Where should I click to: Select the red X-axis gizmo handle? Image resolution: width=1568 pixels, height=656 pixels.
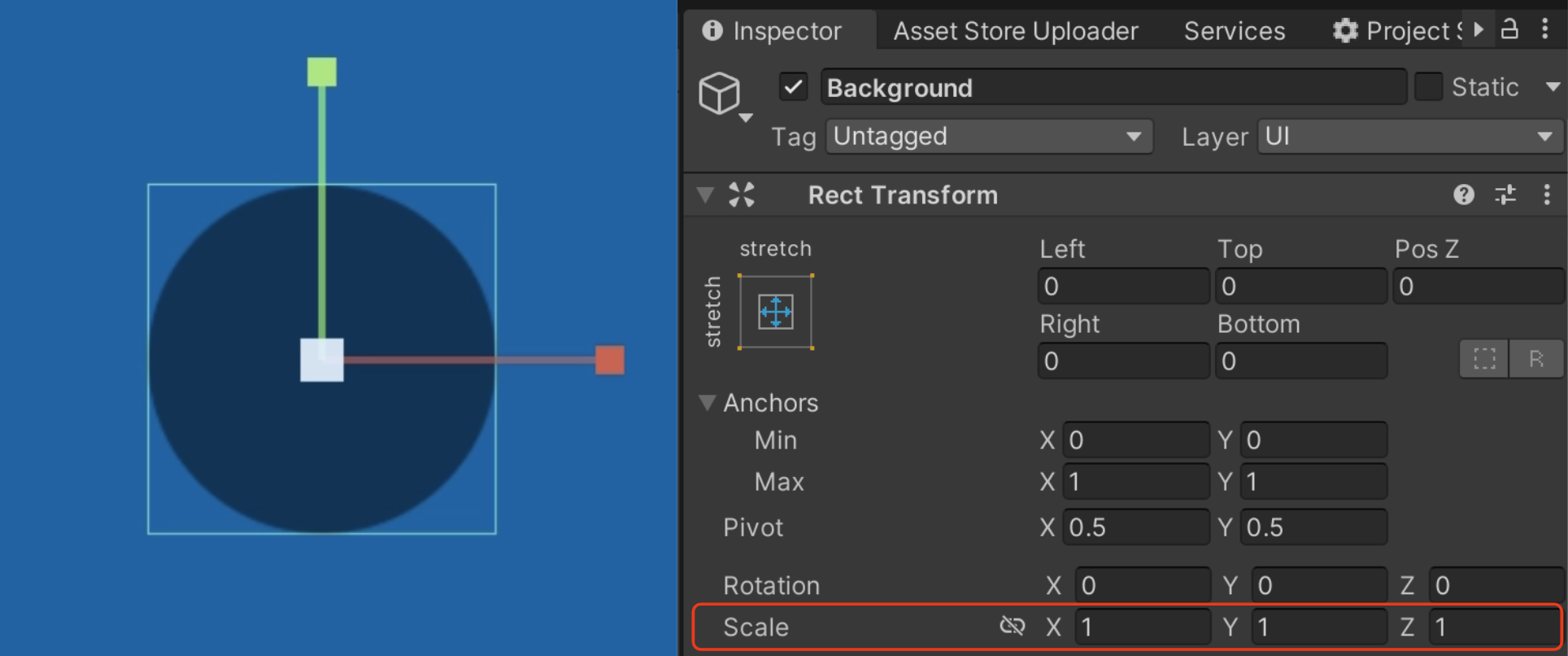tap(610, 360)
